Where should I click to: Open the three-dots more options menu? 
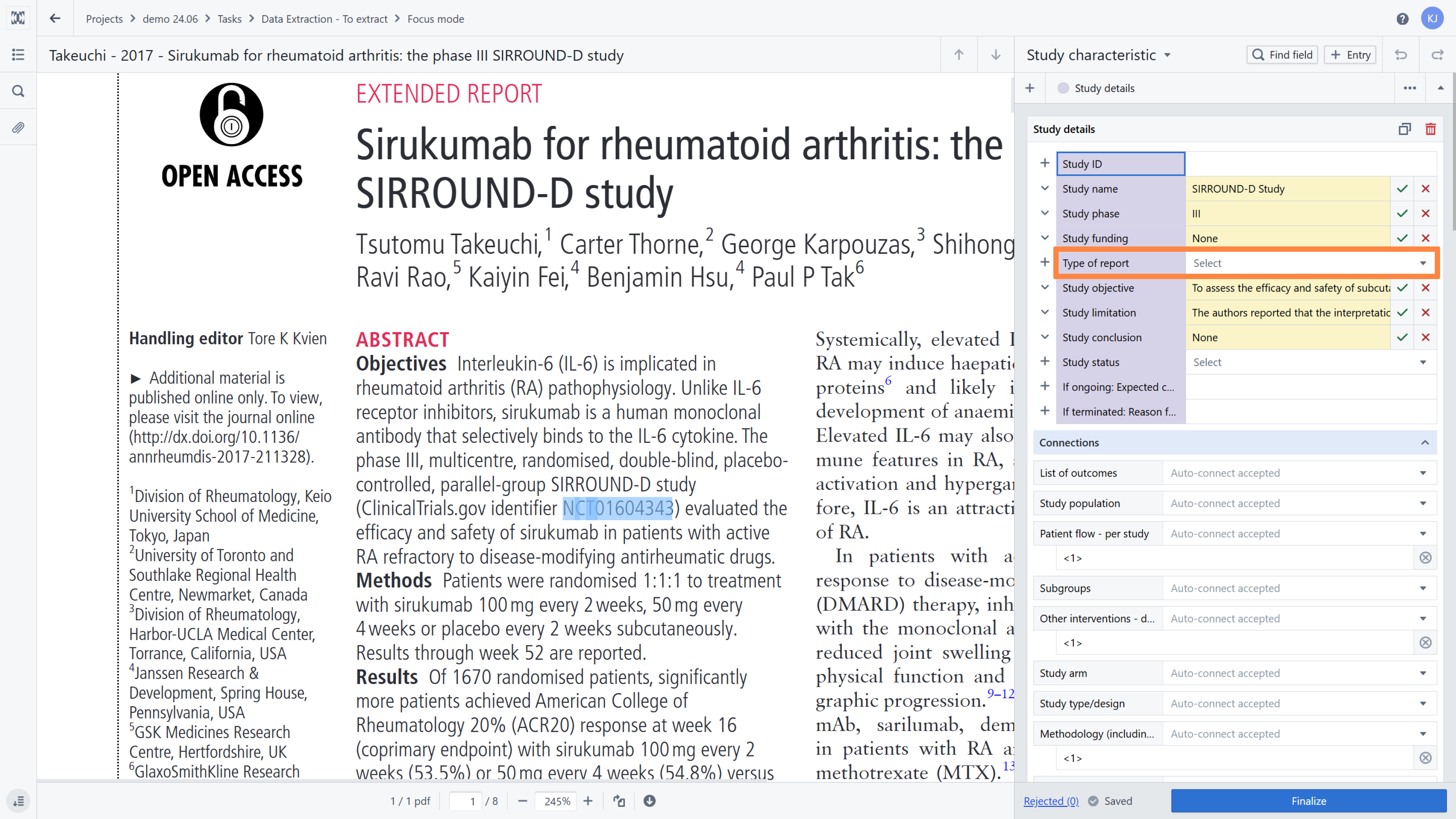pyautogui.click(x=1410, y=88)
